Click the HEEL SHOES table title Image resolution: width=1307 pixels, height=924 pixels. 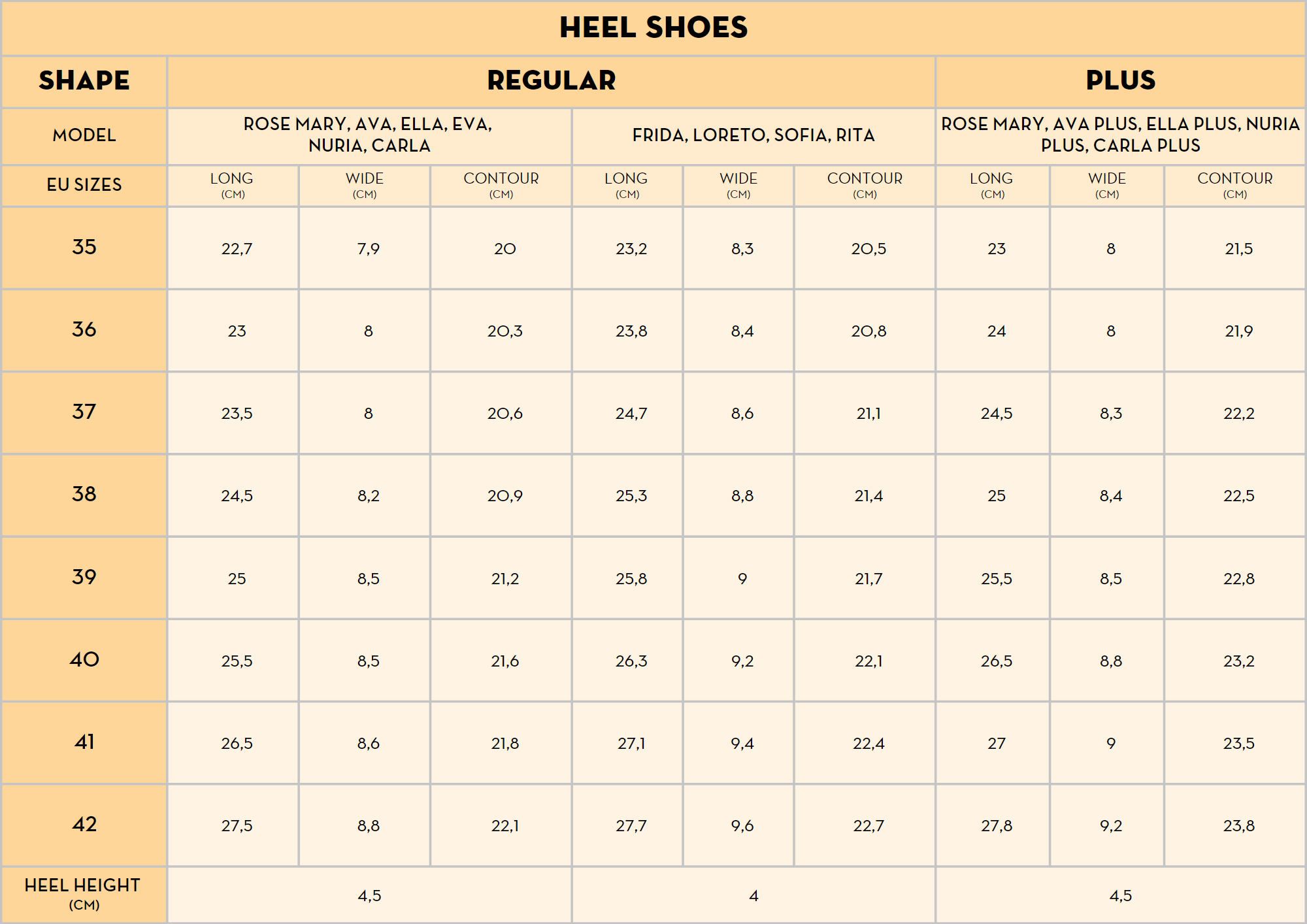(x=653, y=27)
